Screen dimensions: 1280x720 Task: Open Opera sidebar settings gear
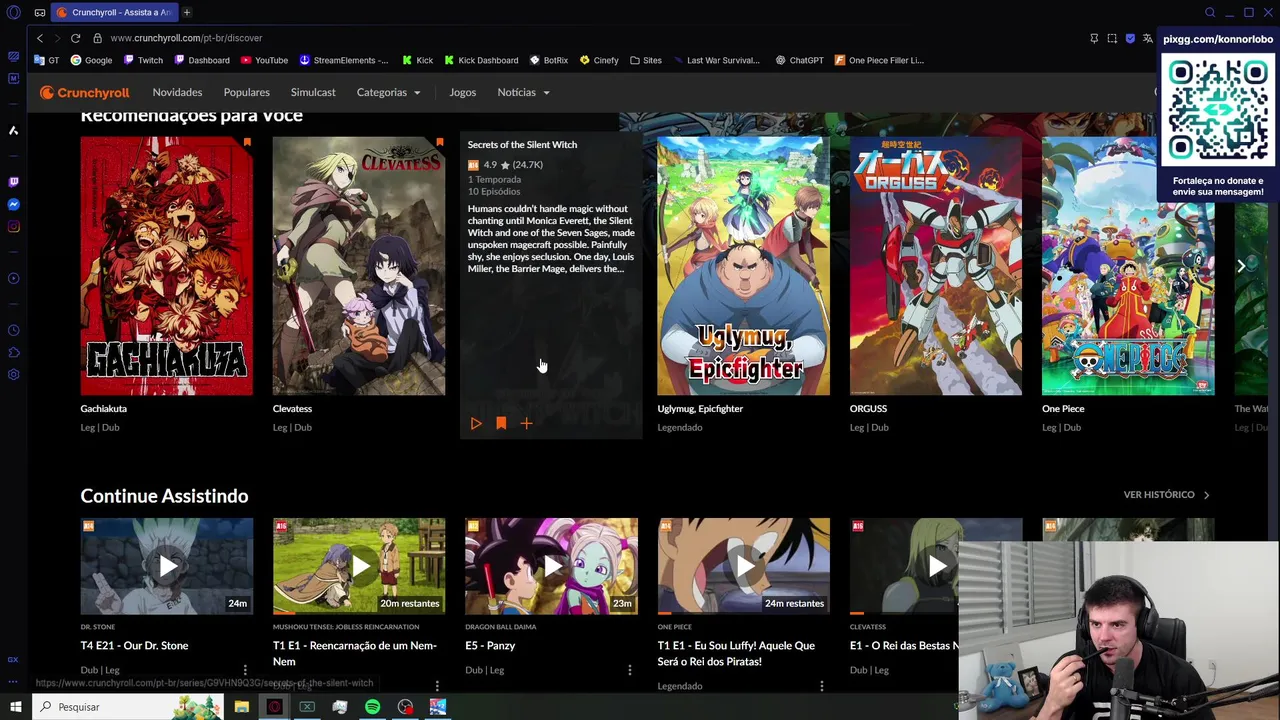(x=13, y=374)
